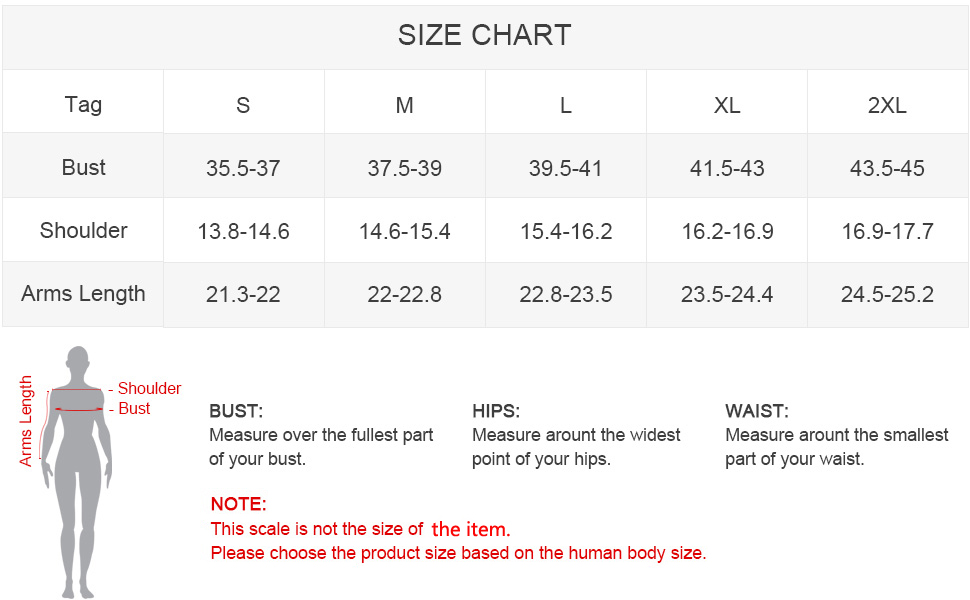Image resolution: width=970 pixels, height=600 pixels.
Task: Select the S size column header
Action: pos(243,105)
